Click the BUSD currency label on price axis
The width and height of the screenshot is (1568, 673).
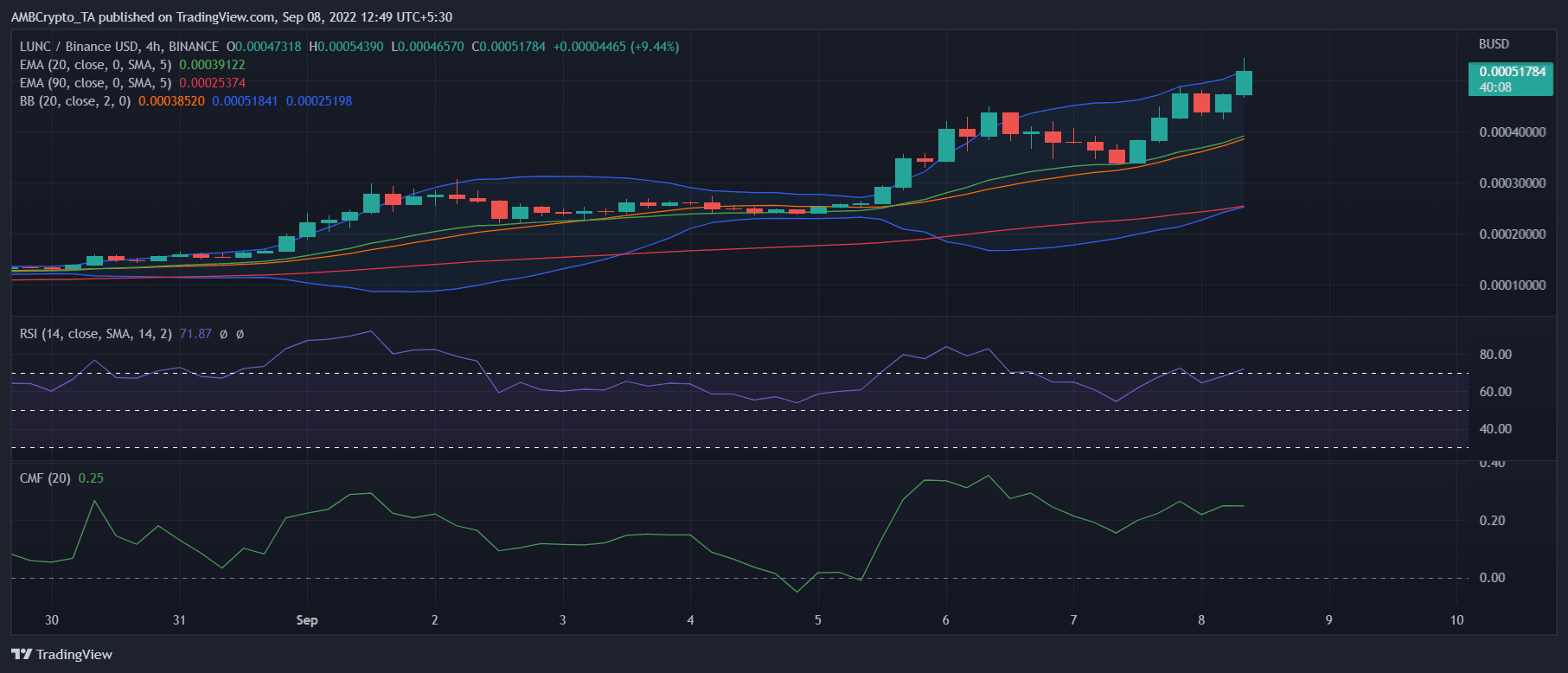click(x=1494, y=44)
